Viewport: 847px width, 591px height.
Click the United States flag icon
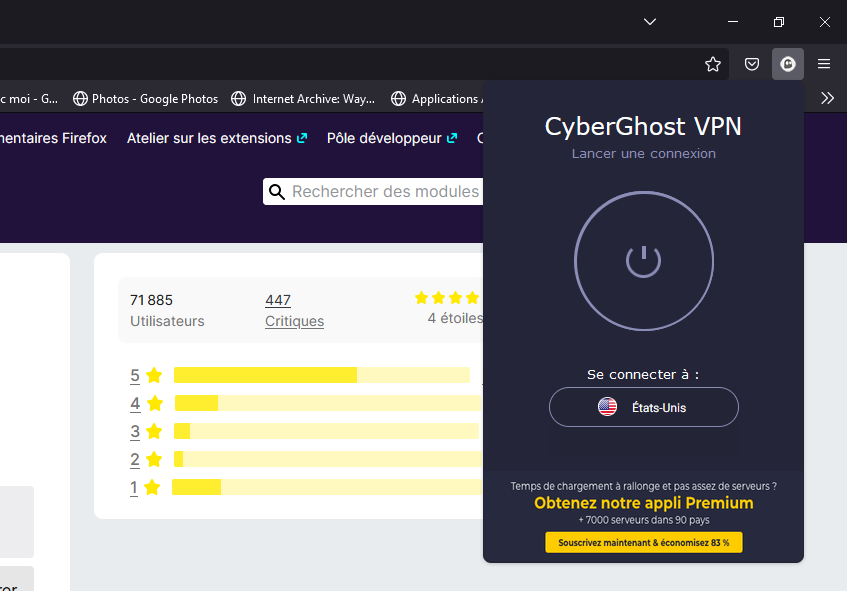click(x=607, y=407)
